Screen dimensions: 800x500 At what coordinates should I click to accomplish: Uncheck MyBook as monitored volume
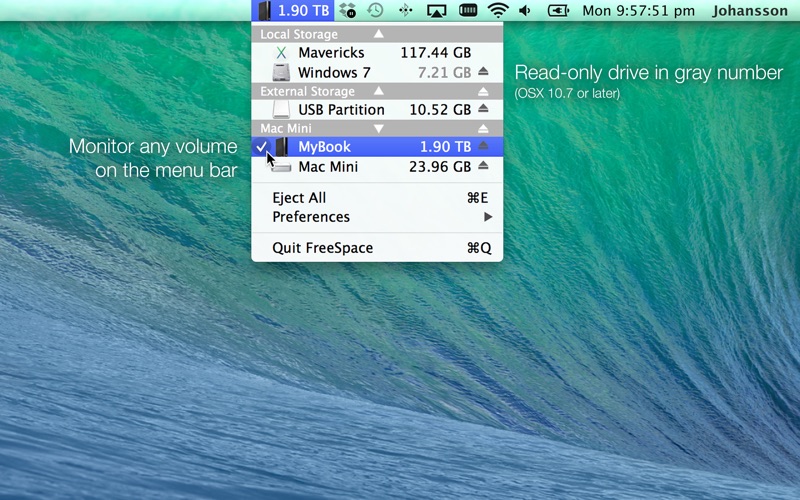377,147
